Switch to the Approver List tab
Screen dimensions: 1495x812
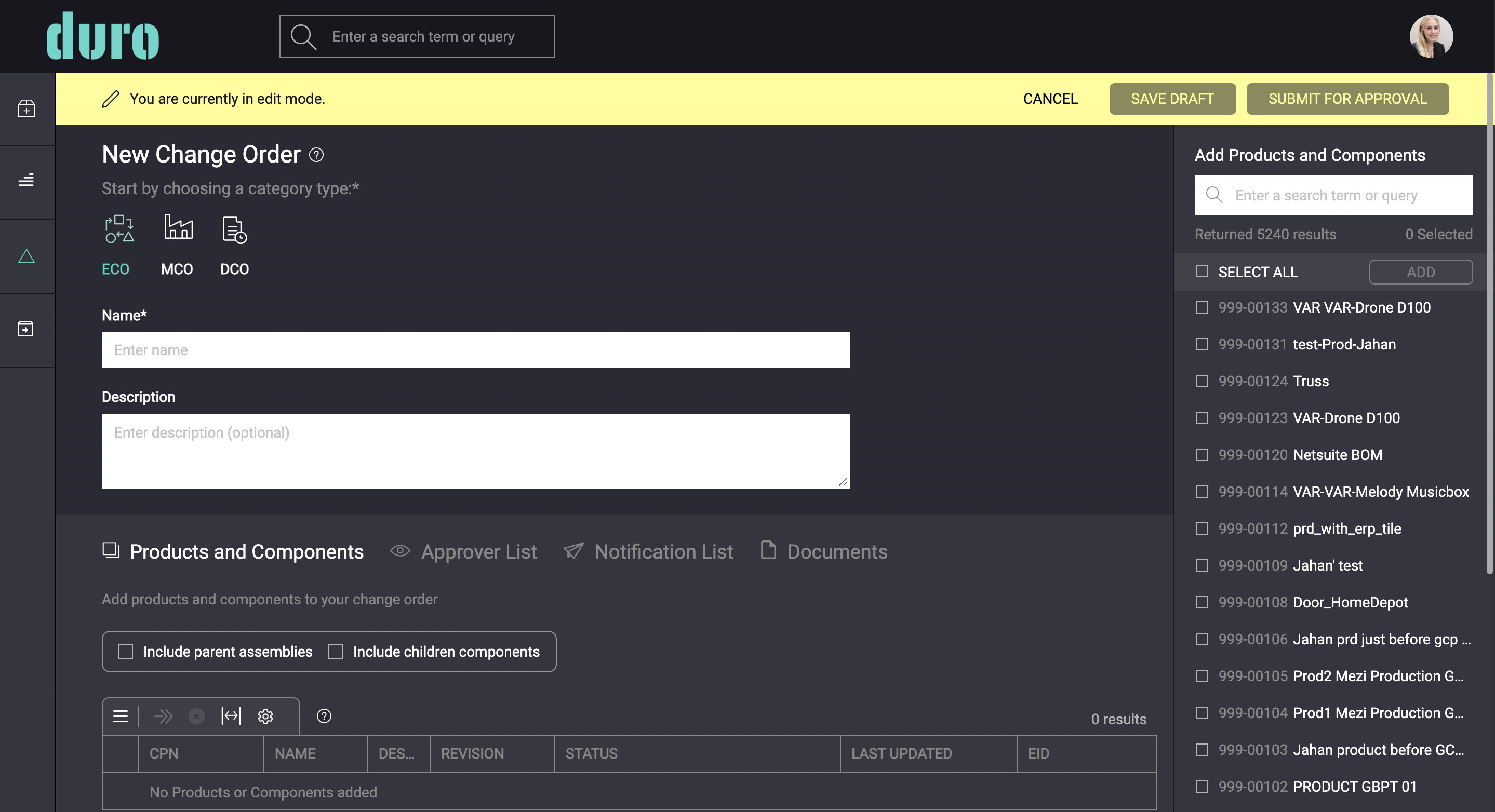479,551
